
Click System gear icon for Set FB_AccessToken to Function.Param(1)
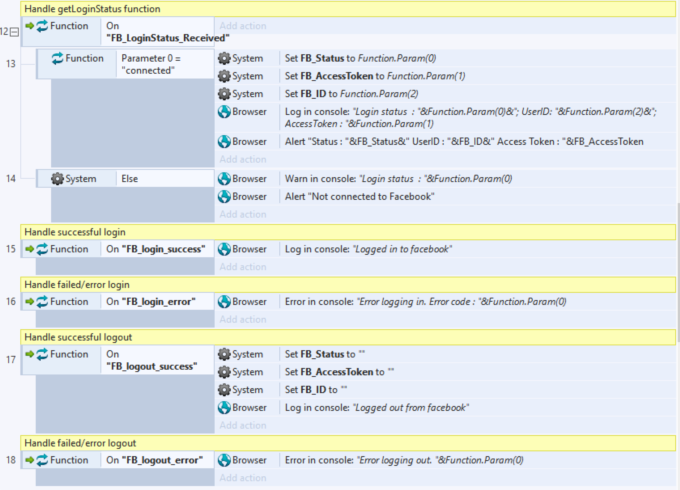[224, 76]
